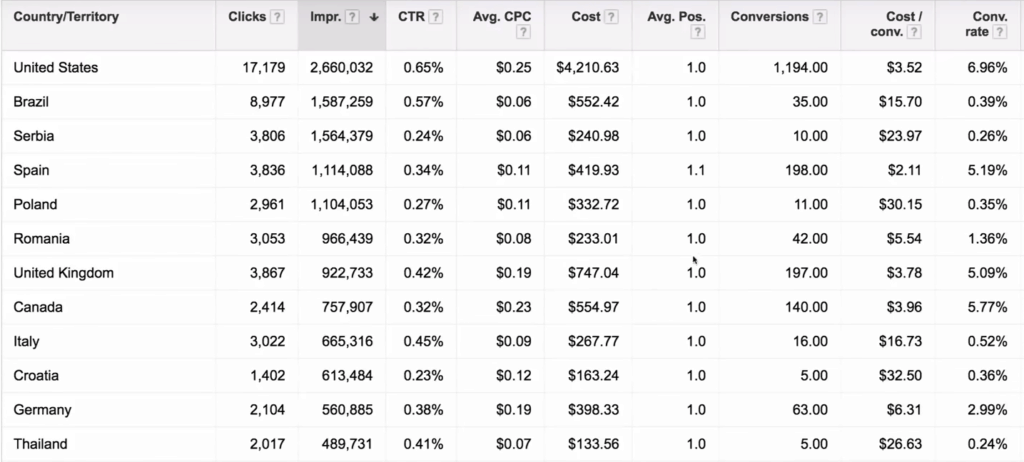Open help icon next to Conversions header
Screen dimensions: 1024x462
click(x=820, y=17)
